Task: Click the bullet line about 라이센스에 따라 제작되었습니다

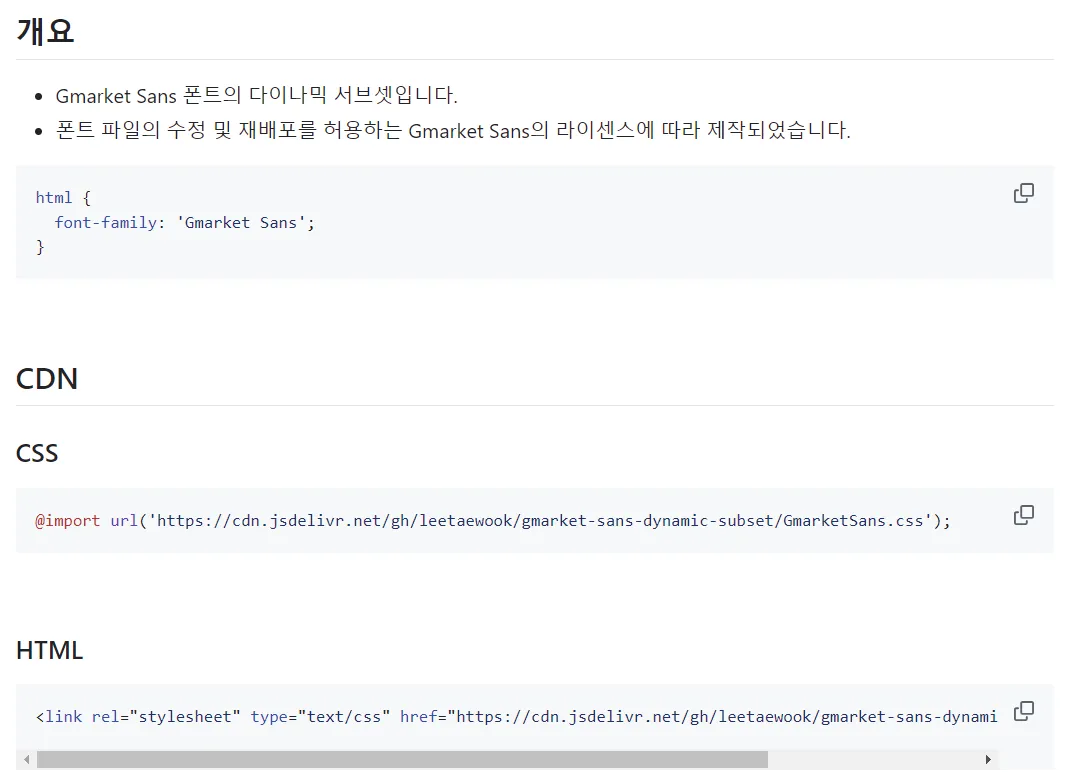Action: point(453,130)
